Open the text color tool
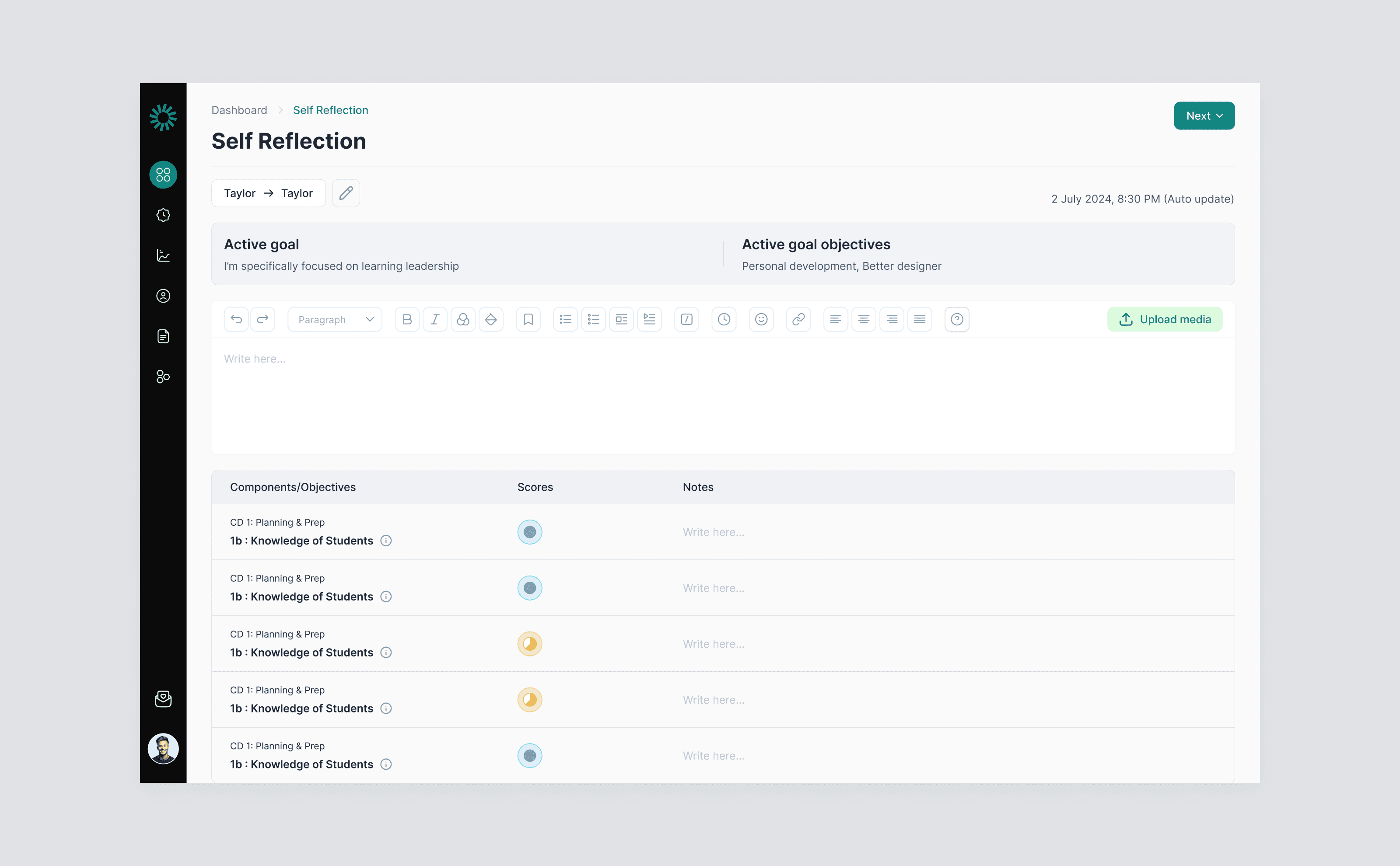 pyautogui.click(x=463, y=319)
